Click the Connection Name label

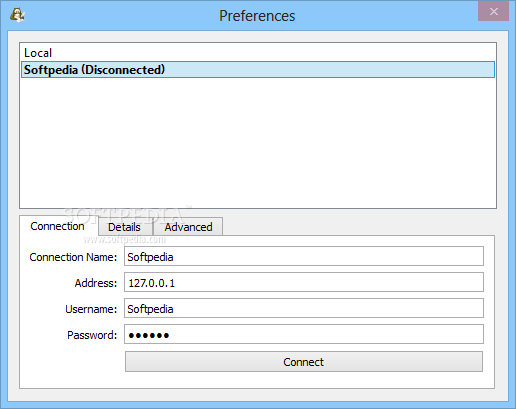(x=73, y=257)
